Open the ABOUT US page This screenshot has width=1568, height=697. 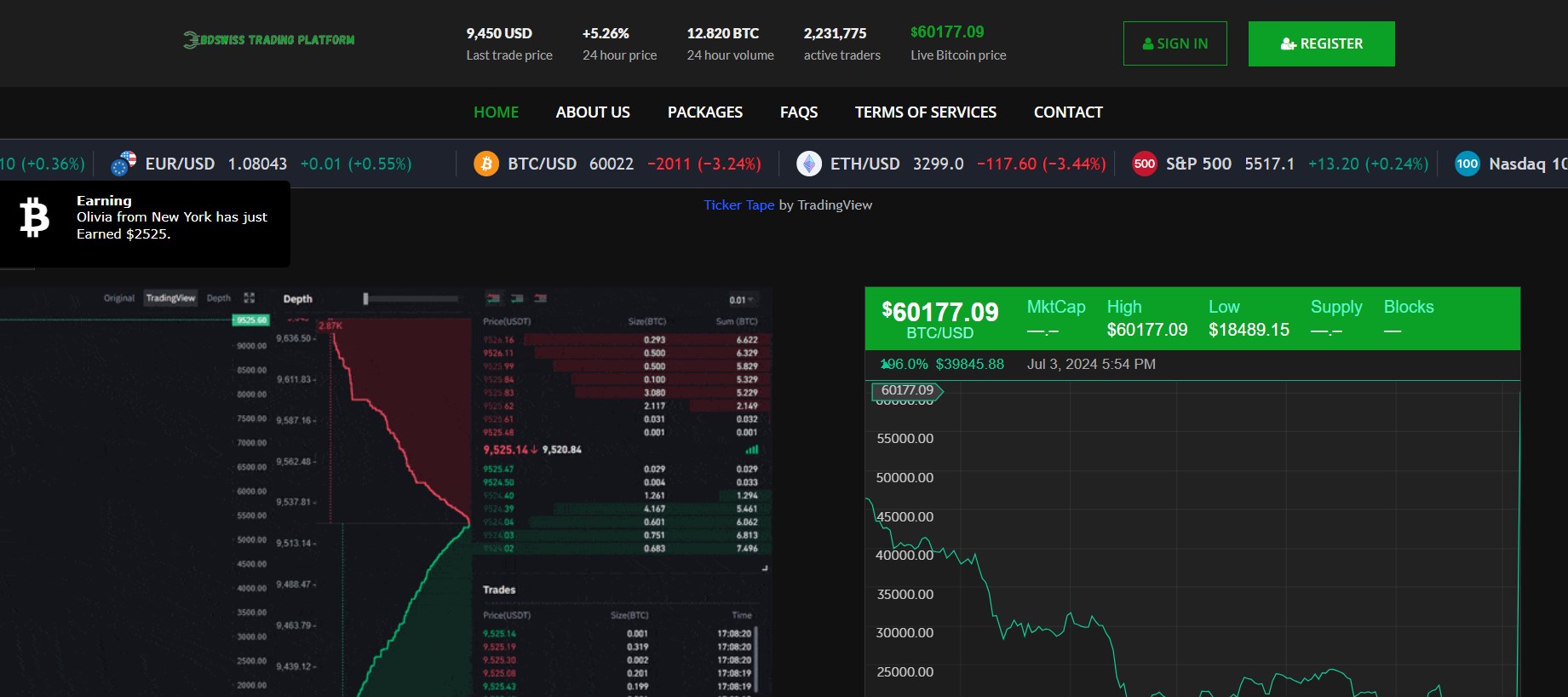coord(593,112)
